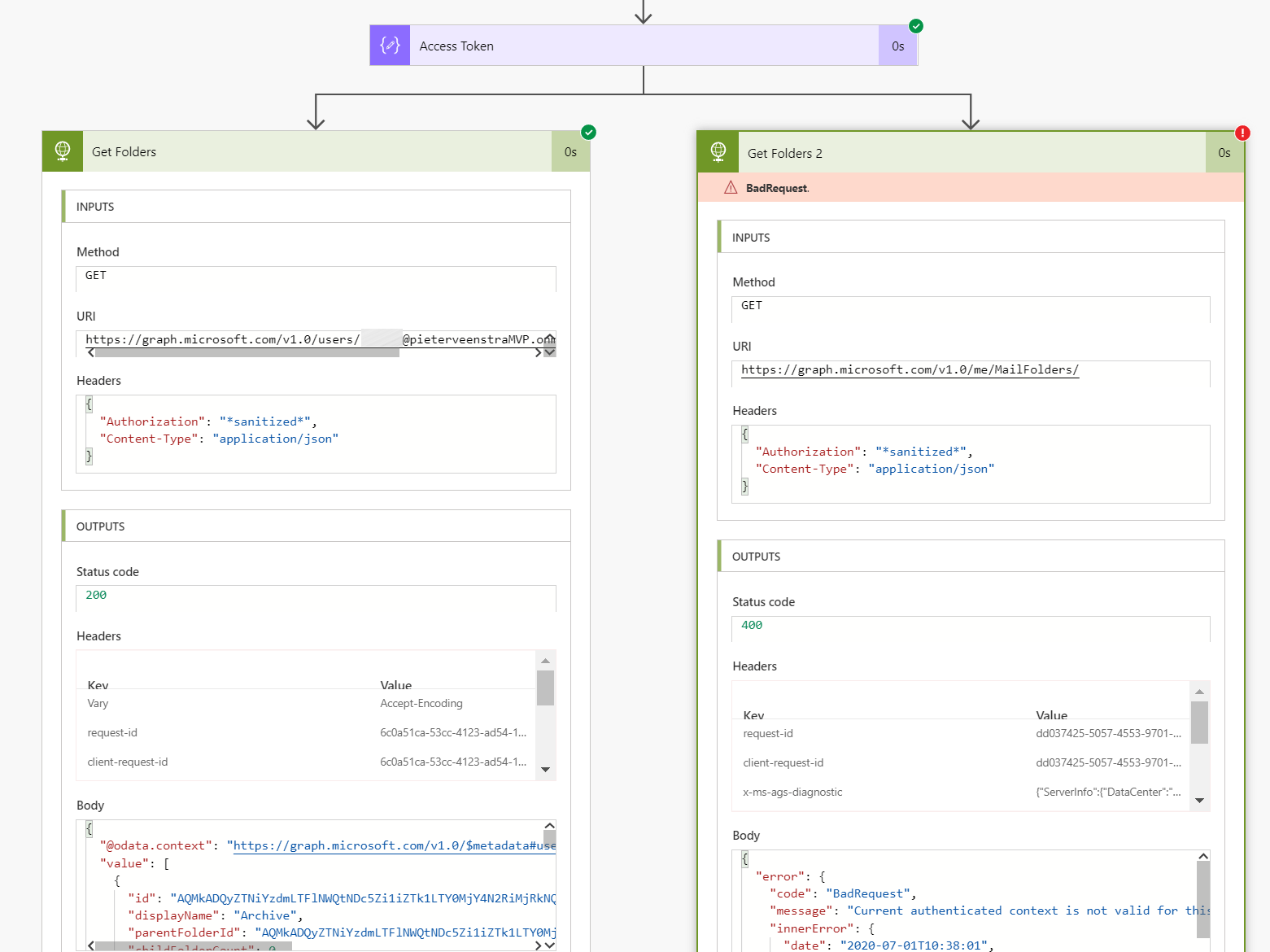1270x952 pixels.
Task: Click the "displayName": "Archive" line in the body
Action: click(x=215, y=916)
